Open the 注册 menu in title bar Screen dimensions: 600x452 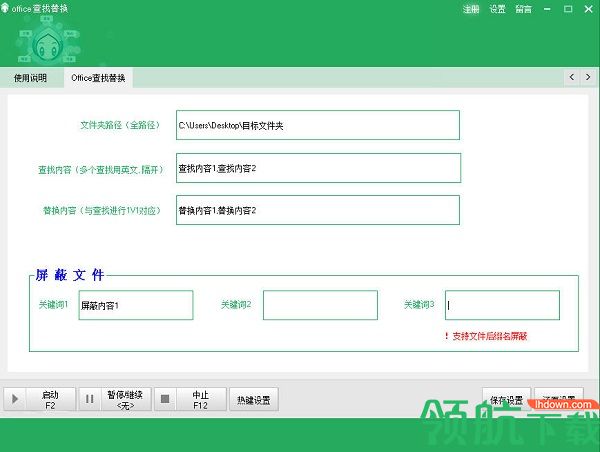pos(471,9)
